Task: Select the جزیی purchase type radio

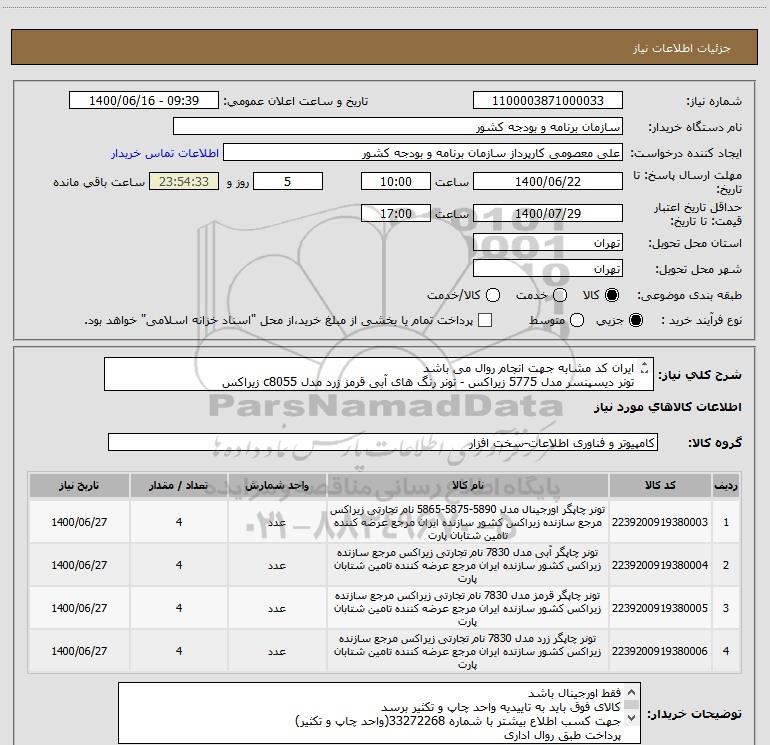Action: point(635,320)
